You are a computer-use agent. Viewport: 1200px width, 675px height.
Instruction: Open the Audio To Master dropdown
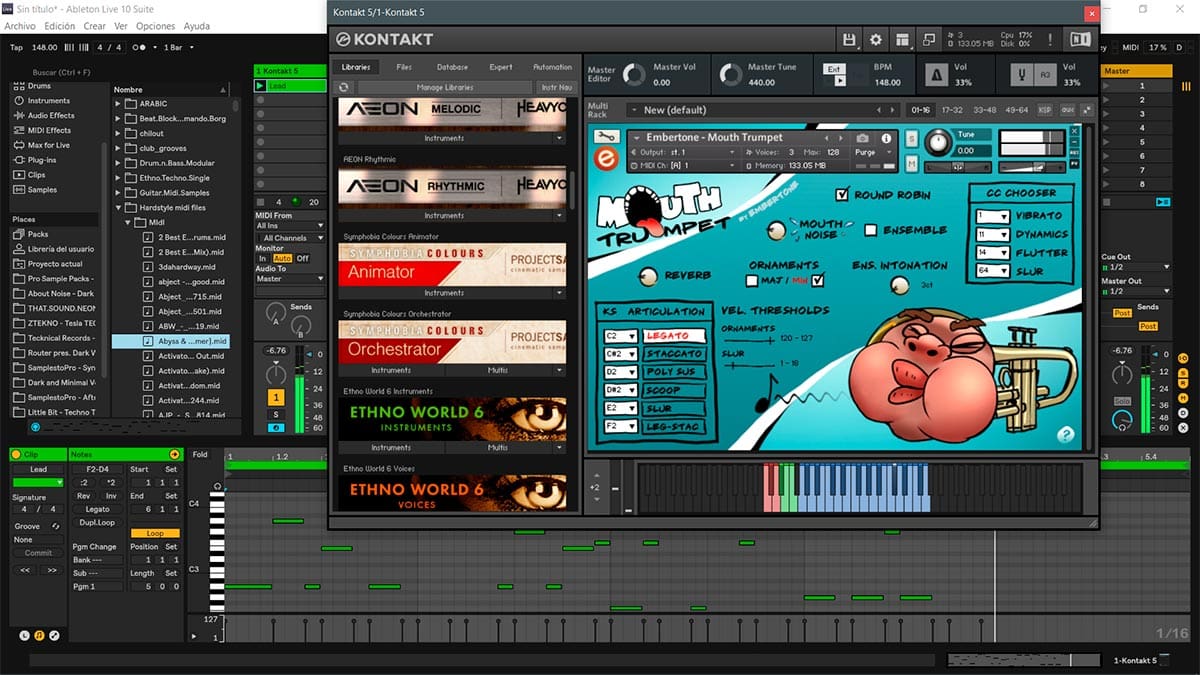290,279
